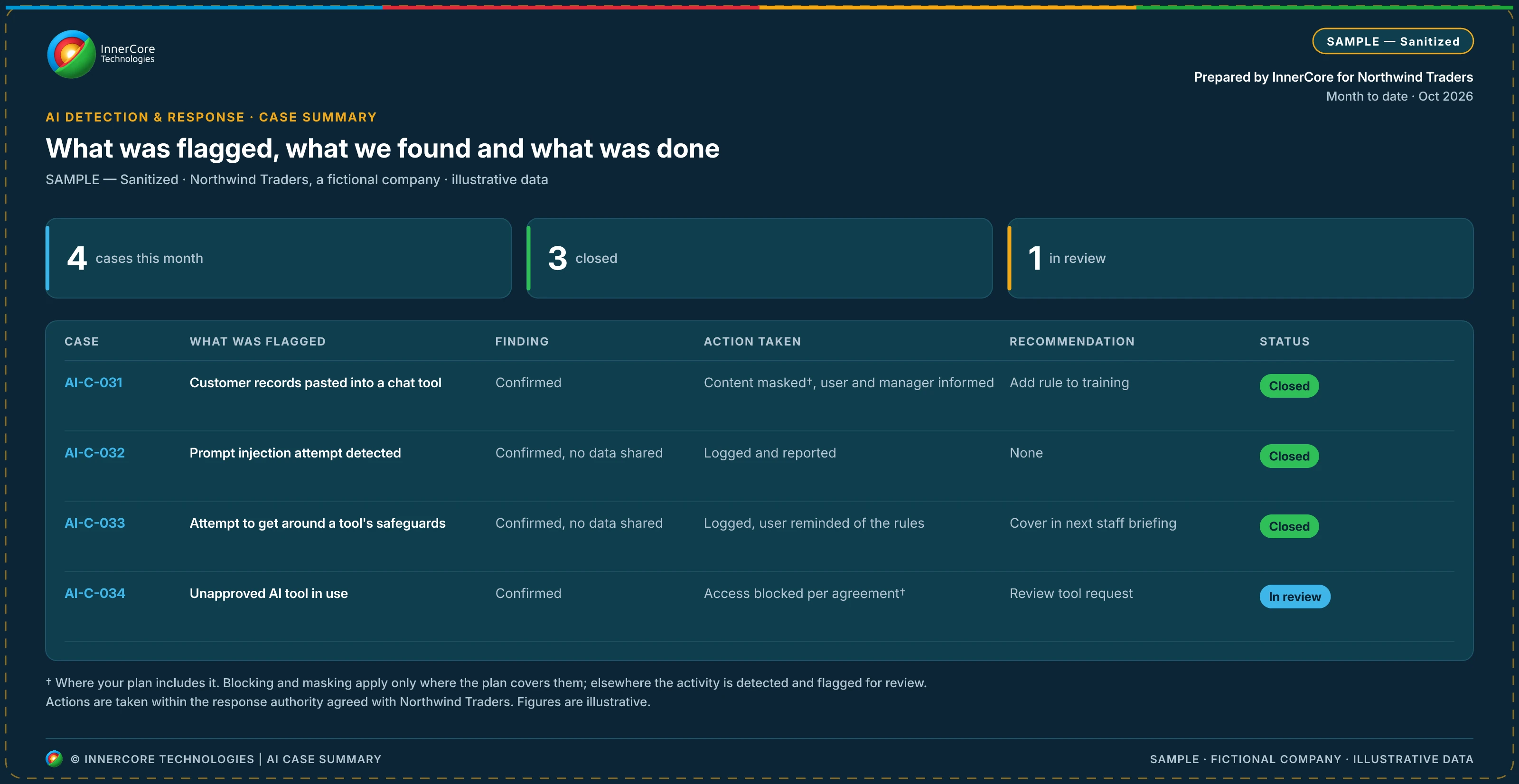The image size is (1519, 784).
Task: Click 'Month to date · Oct 2026'
Action: (1399, 96)
